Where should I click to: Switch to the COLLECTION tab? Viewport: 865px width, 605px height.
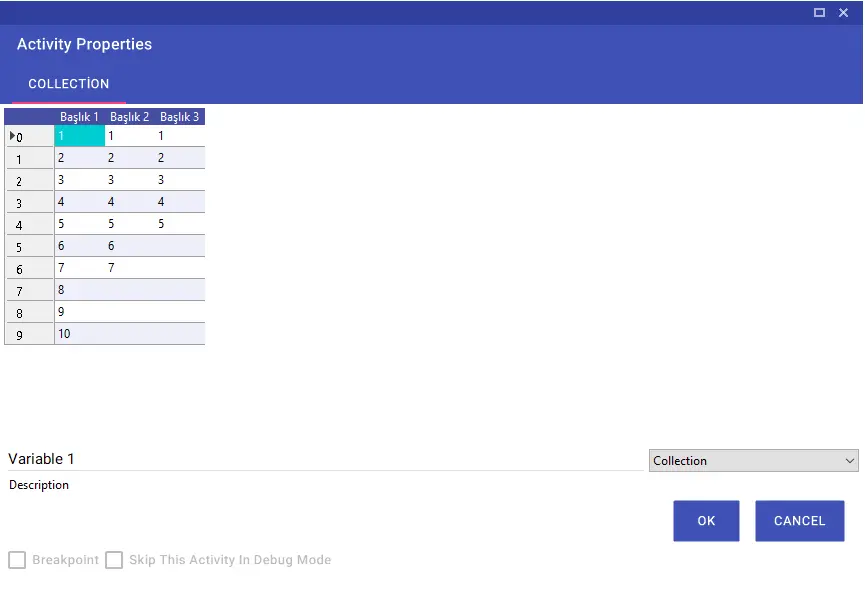click(69, 84)
